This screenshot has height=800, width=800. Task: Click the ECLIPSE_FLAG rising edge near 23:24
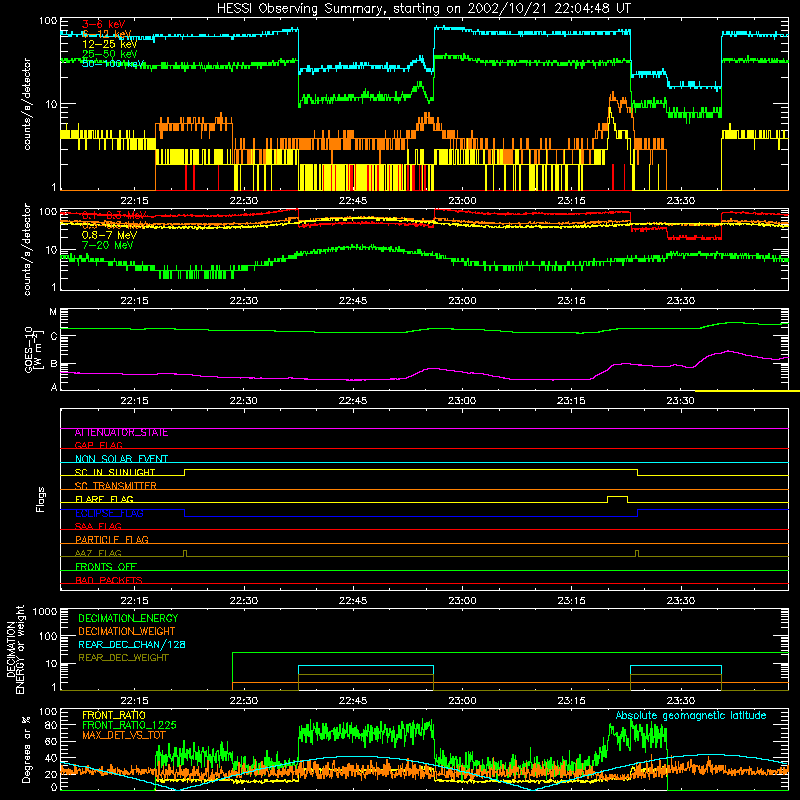click(x=638, y=513)
